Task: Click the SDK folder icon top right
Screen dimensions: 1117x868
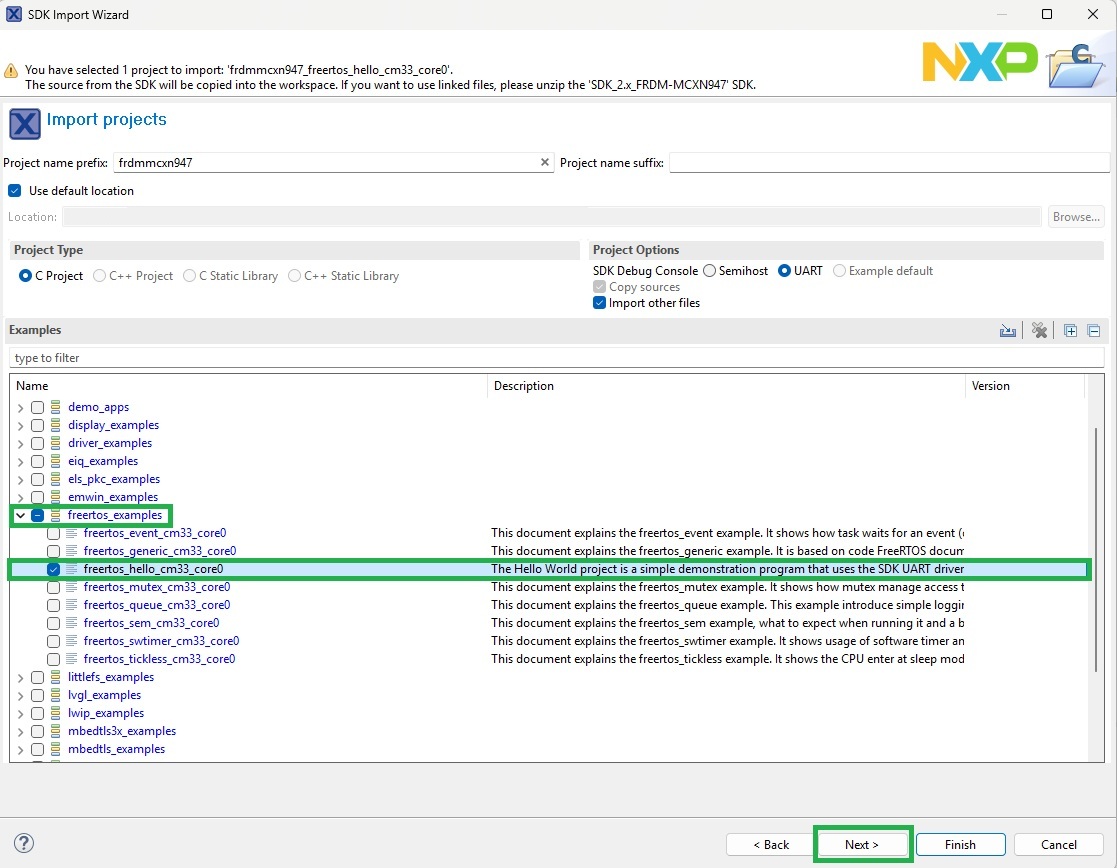Action: click(1075, 64)
